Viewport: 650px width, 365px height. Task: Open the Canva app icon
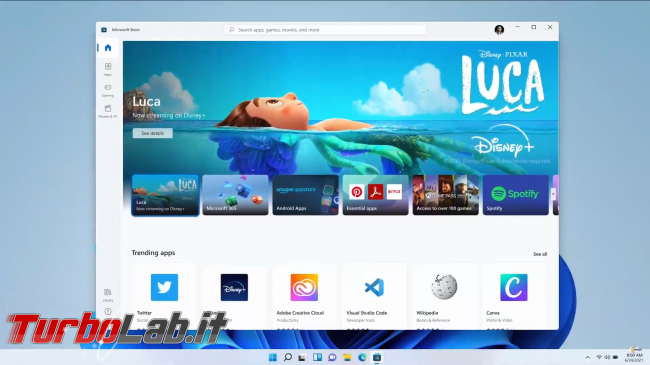click(x=514, y=287)
